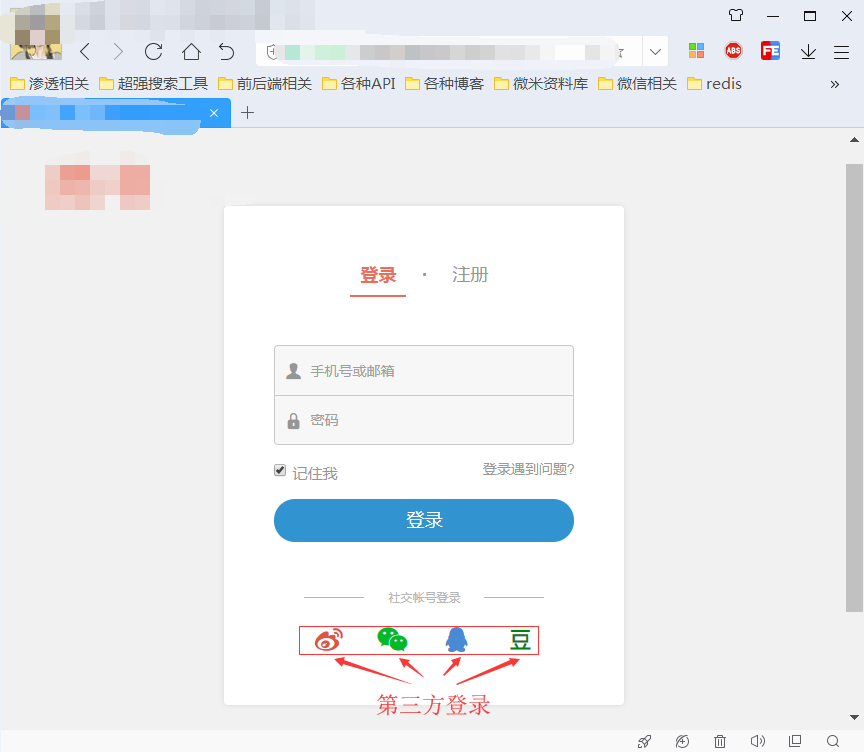Open the 超强搜索工具 bookmark folder
Image resolution: width=864 pixels, height=752 pixels.
153,84
